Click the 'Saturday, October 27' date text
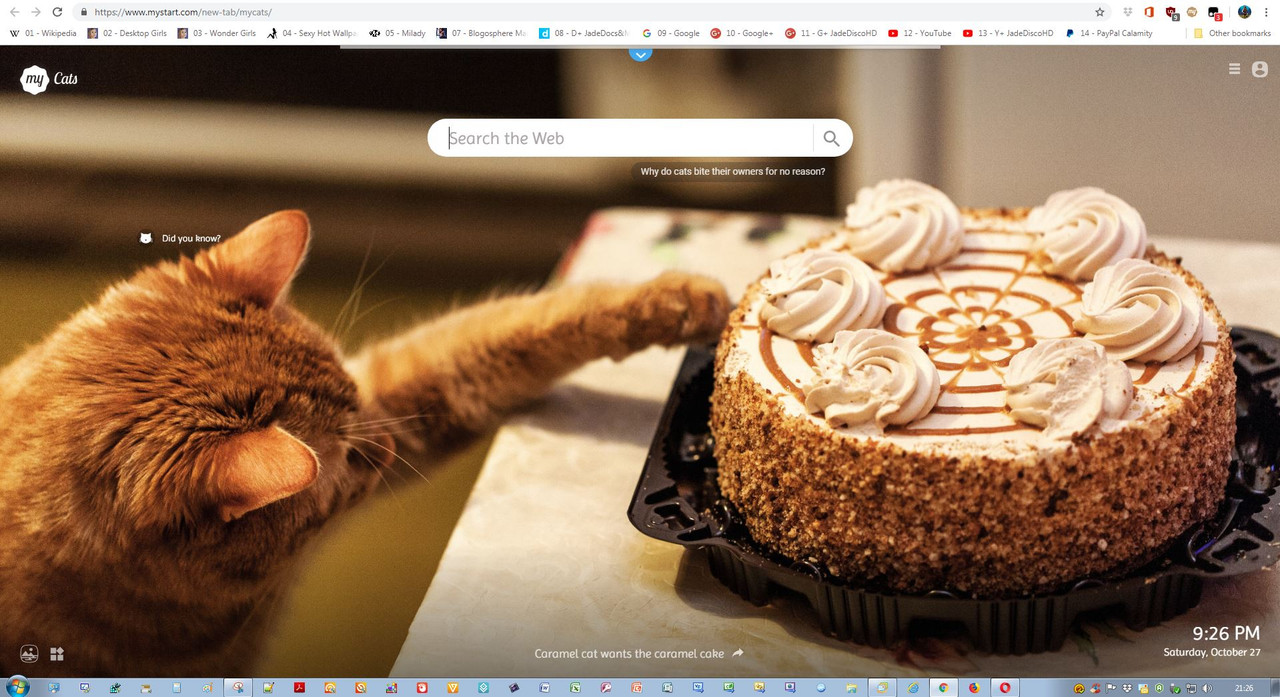Image resolution: width=1280 pixels, height=697 pixels. [x=1212, y=652]
